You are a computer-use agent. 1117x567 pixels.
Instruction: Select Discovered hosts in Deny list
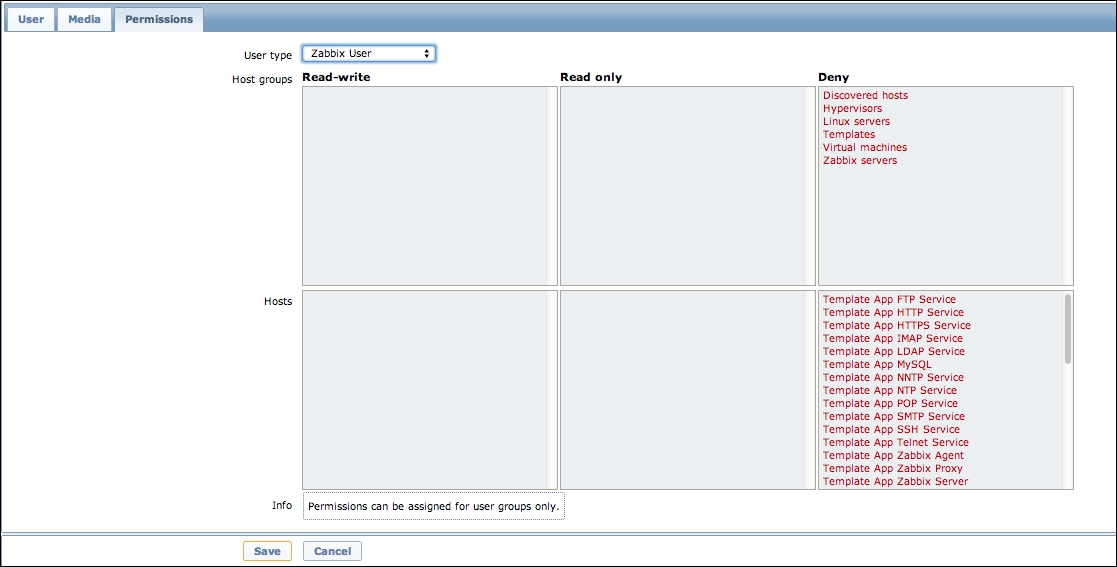tap(865, 96)
